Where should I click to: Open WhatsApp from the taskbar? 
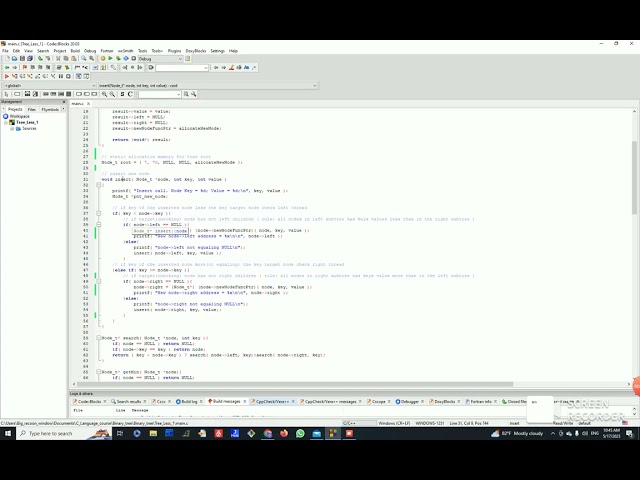pos(300,433)
